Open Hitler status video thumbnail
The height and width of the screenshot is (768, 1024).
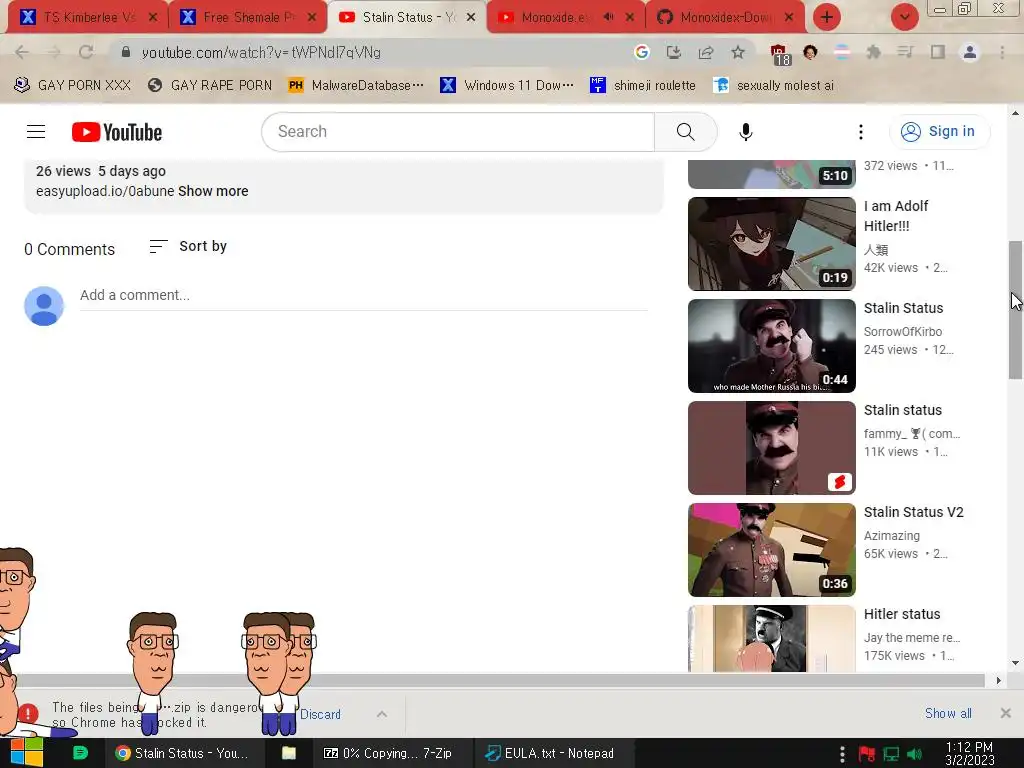point(771,639)
